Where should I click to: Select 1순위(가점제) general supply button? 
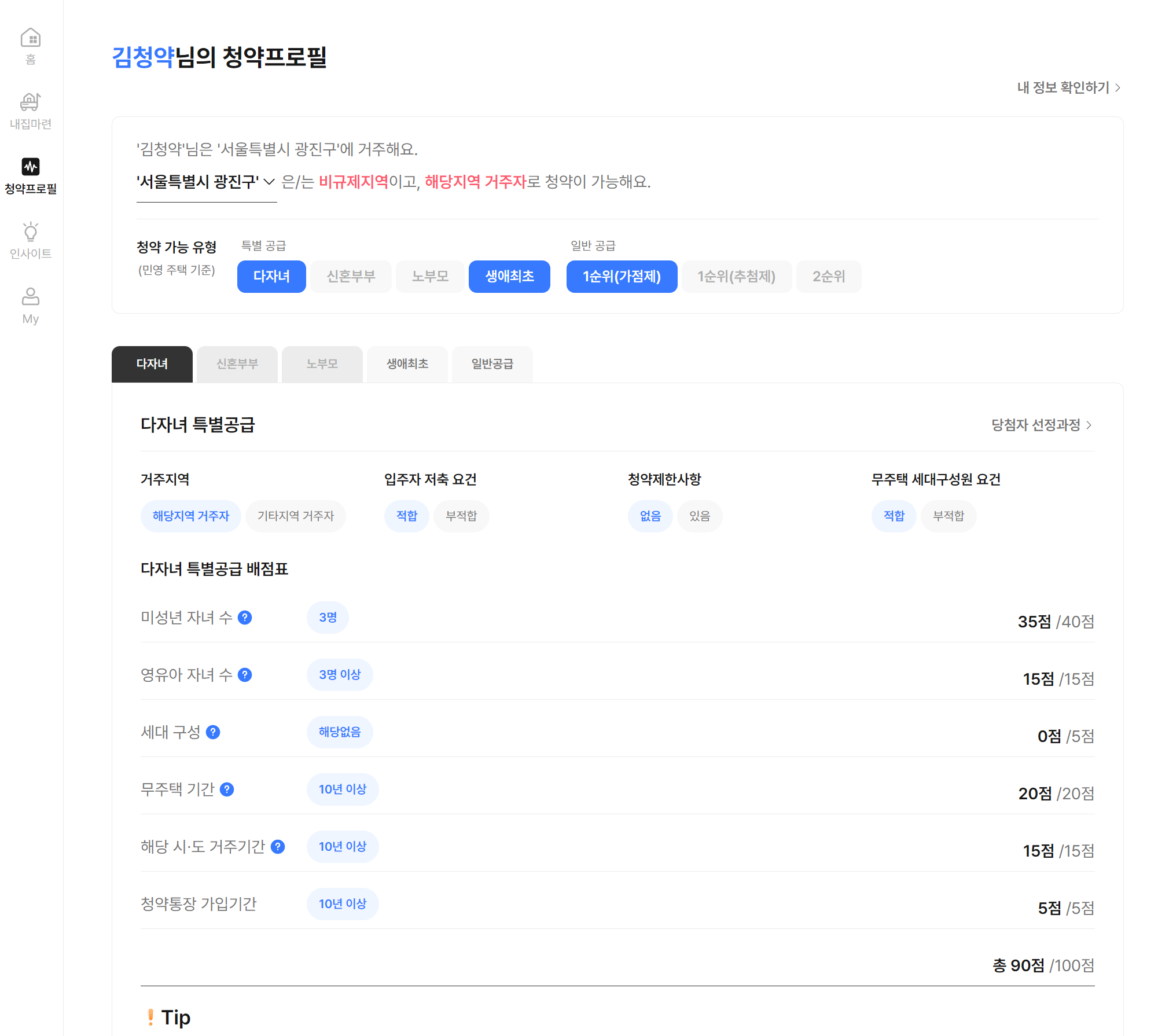pyautogui.click(x=622, y=277)
